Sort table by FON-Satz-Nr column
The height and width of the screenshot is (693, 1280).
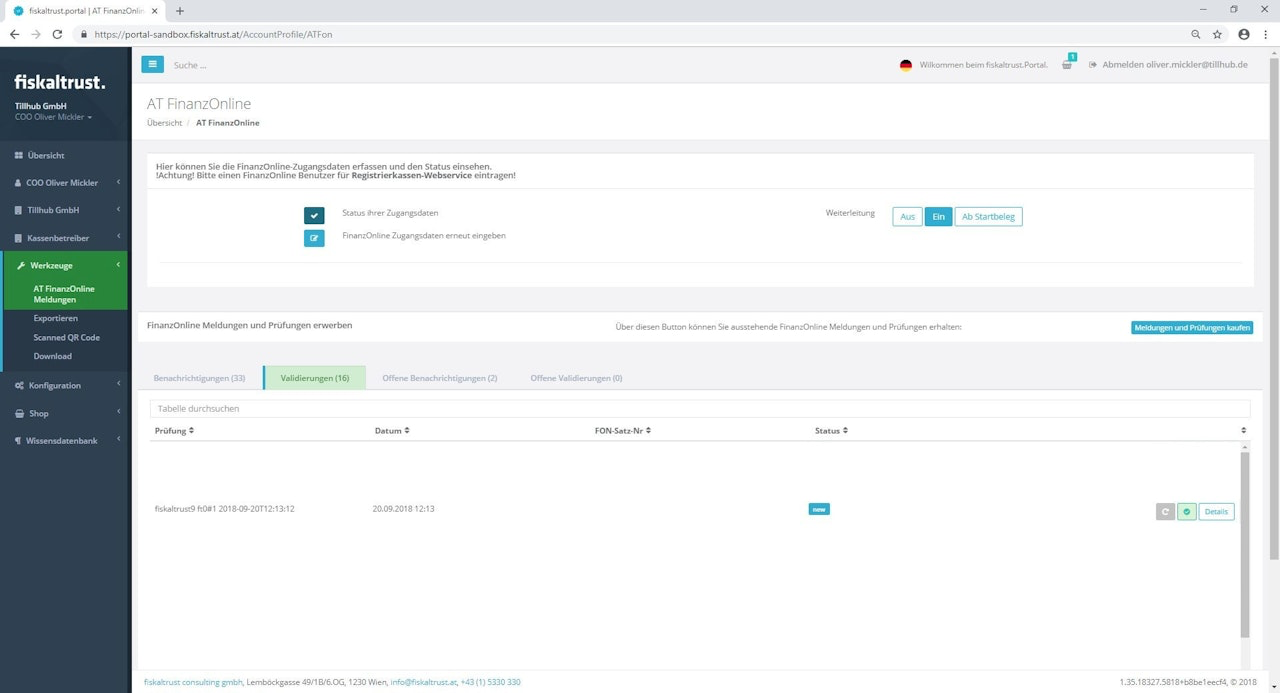624,431
